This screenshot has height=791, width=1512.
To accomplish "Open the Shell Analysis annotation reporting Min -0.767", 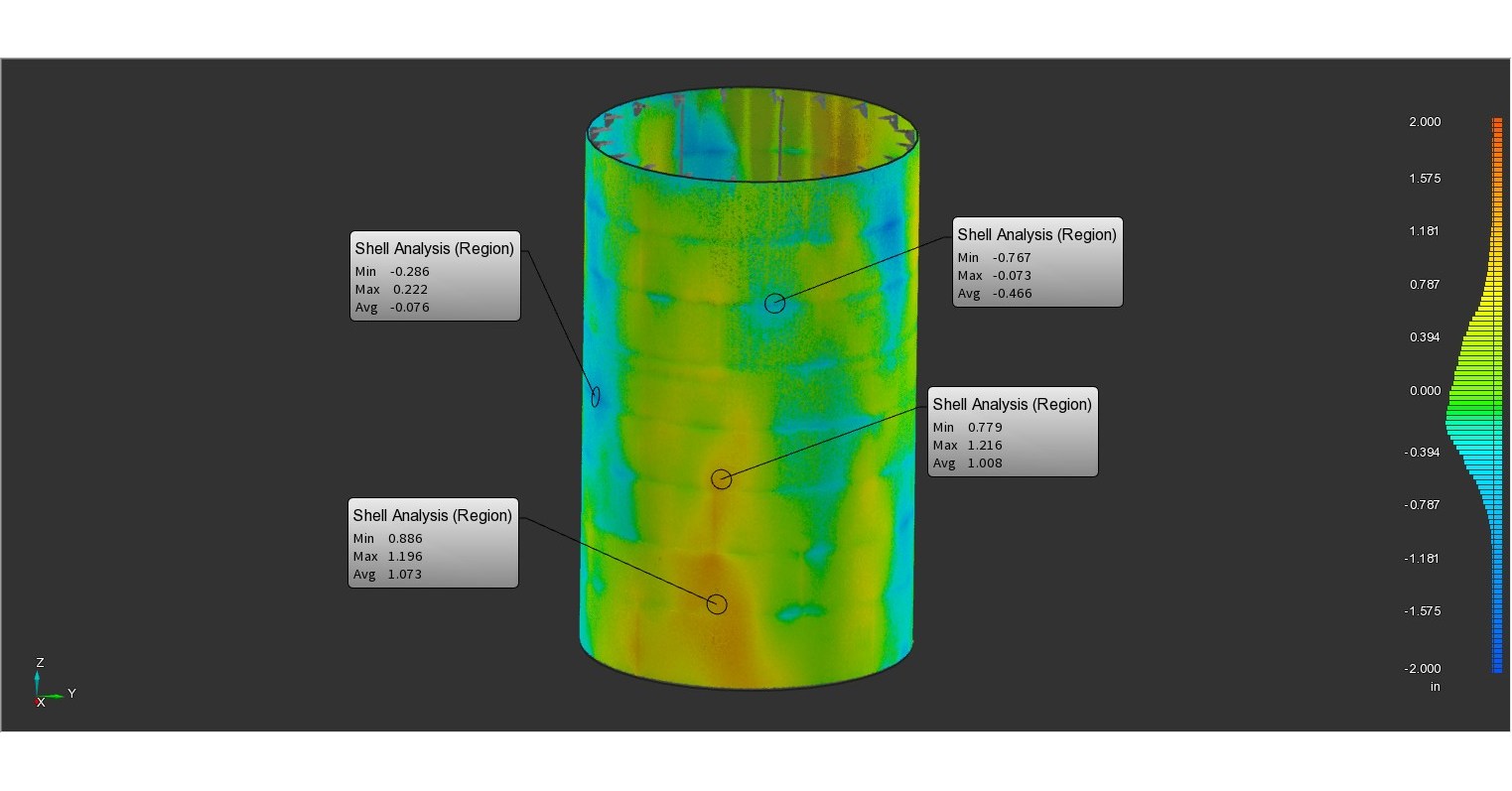I will click(1036, 261).
